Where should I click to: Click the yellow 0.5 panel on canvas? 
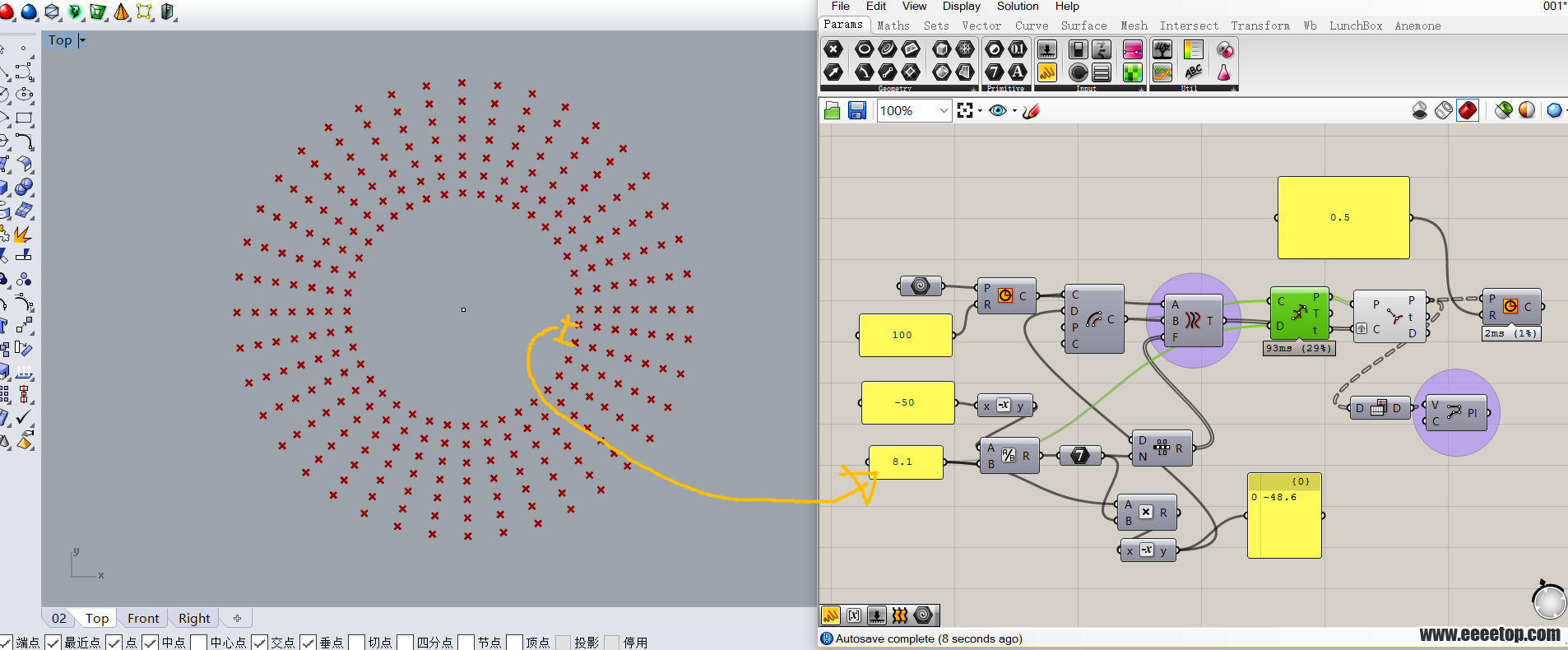point(1343,218)
